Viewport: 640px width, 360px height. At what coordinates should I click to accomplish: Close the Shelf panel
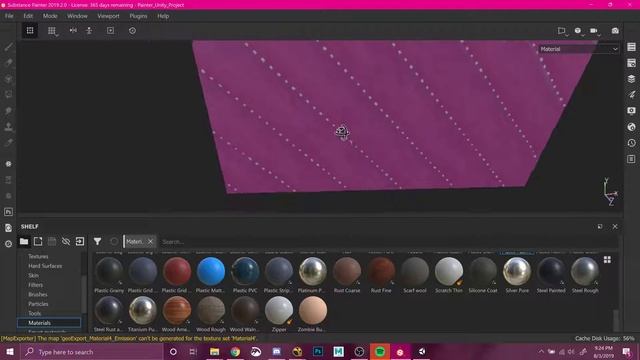[615, 227]
